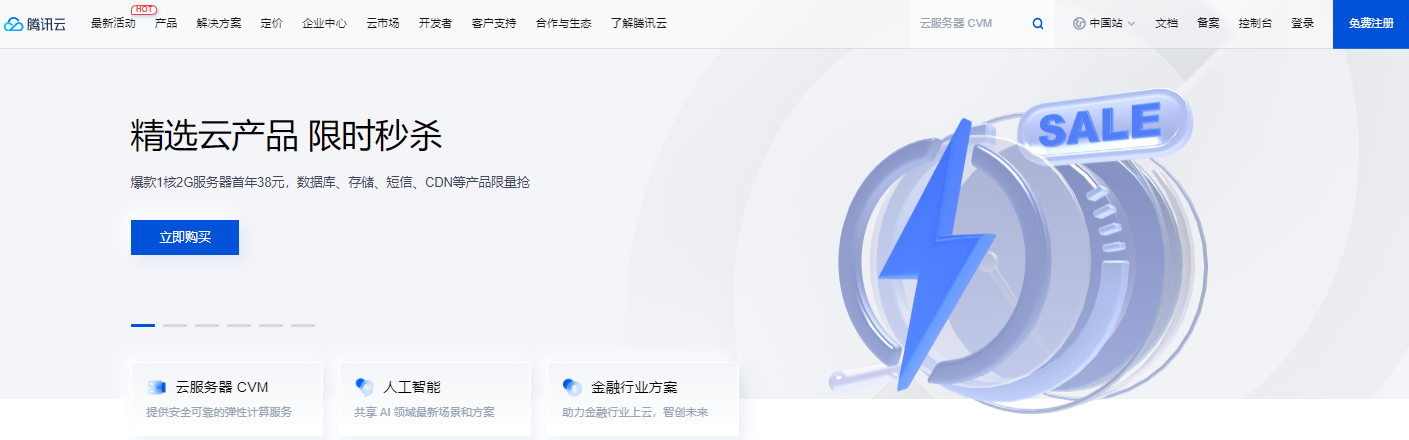Click 共享 AI 领域最新场景和方案 description

coord(424,412)
